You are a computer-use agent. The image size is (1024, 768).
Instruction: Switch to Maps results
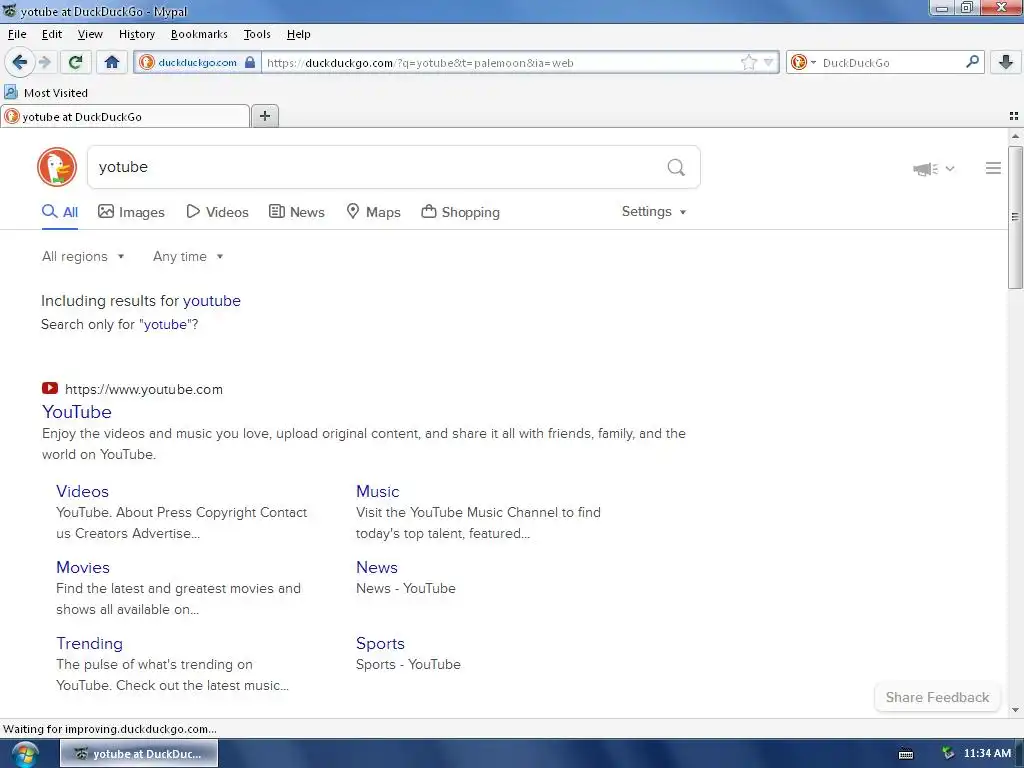[373, 212]
